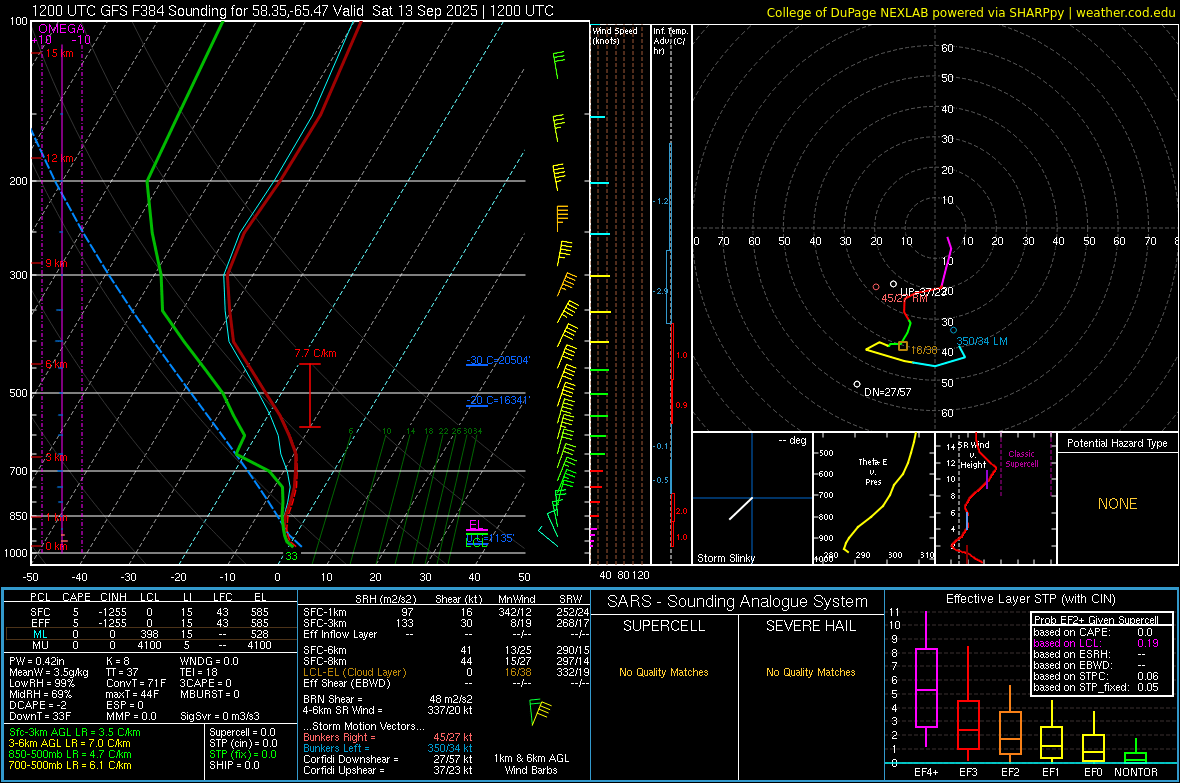Viewport: 1180px width, 783px height.
Task: Click the SFC parcel row label
Action: [40, 612]
